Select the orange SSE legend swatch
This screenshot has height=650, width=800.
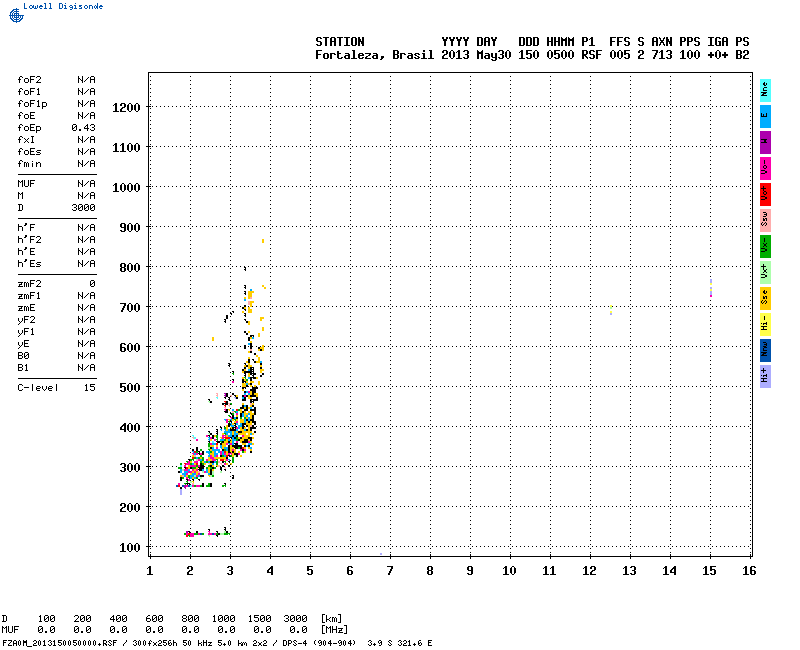765,297
